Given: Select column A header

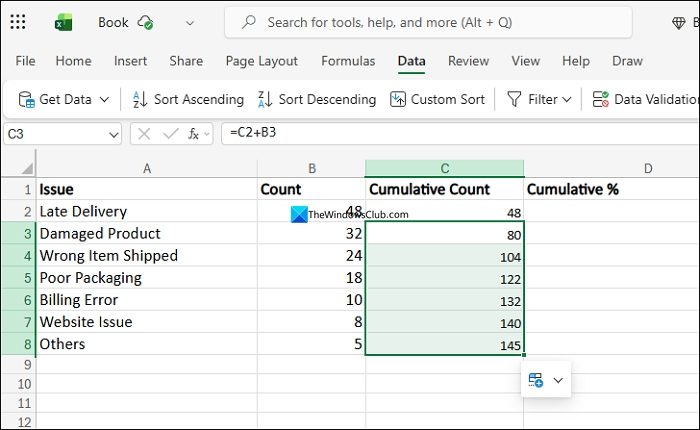Looking at the screenshot, I should pos(147,169).
